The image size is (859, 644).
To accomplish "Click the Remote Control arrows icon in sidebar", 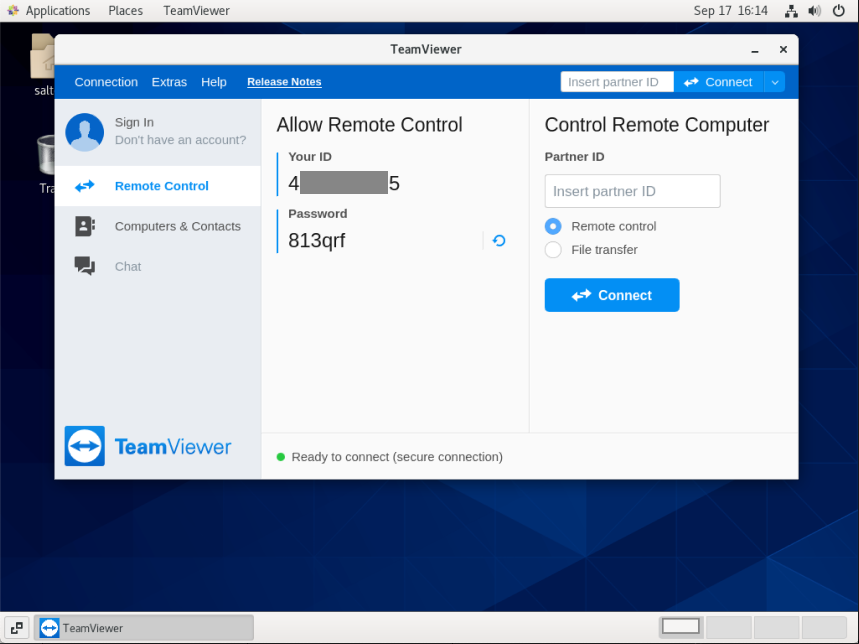I will [x=84, y=186].
